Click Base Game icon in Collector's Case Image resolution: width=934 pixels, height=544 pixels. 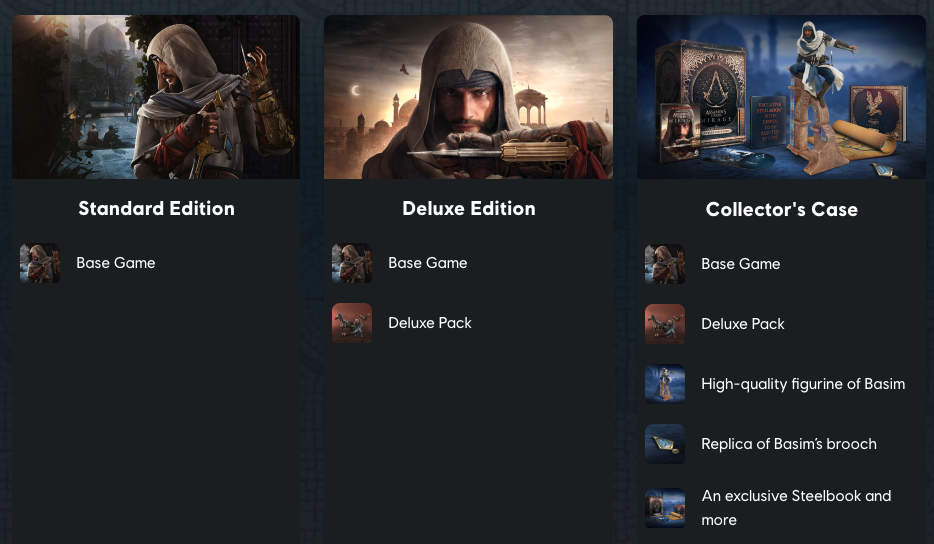point(665,264)
